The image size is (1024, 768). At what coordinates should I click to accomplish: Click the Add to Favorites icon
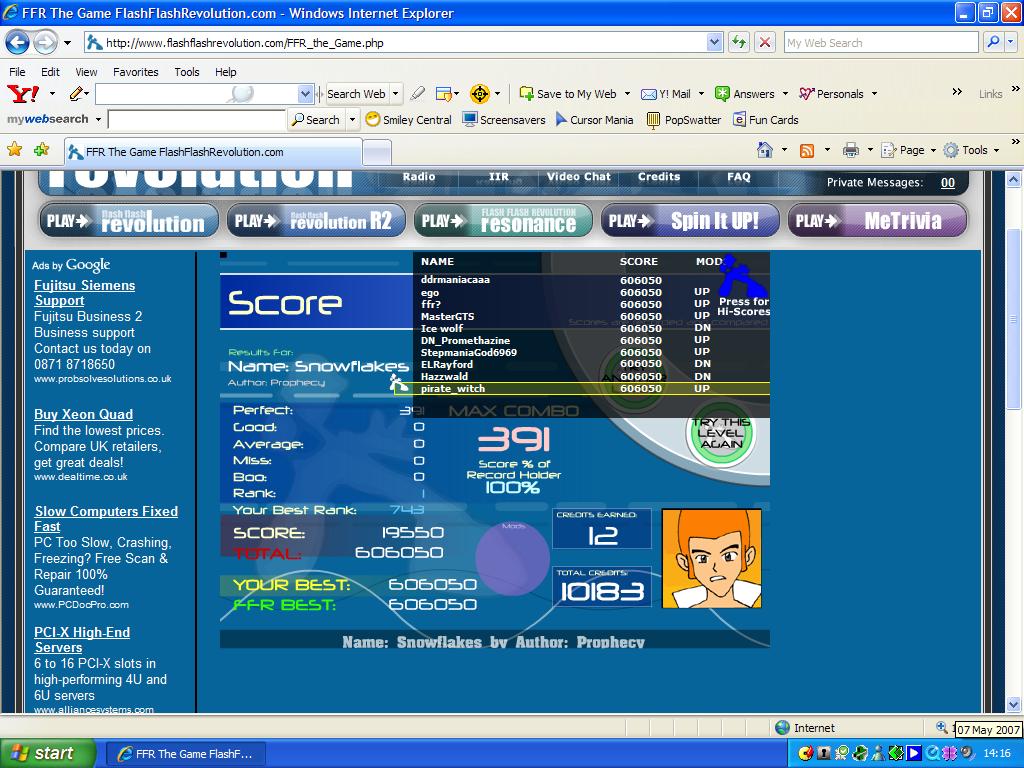[42, 150]
